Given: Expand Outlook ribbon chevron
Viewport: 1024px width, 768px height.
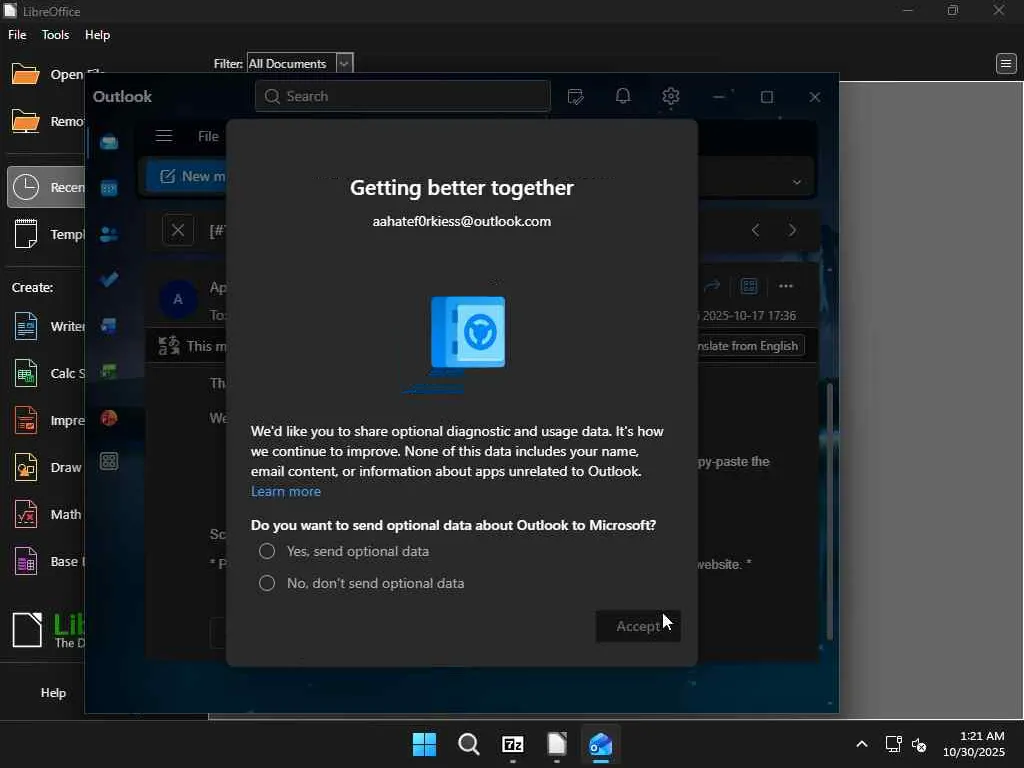Looking at the screenshot, I should [797, 182].
